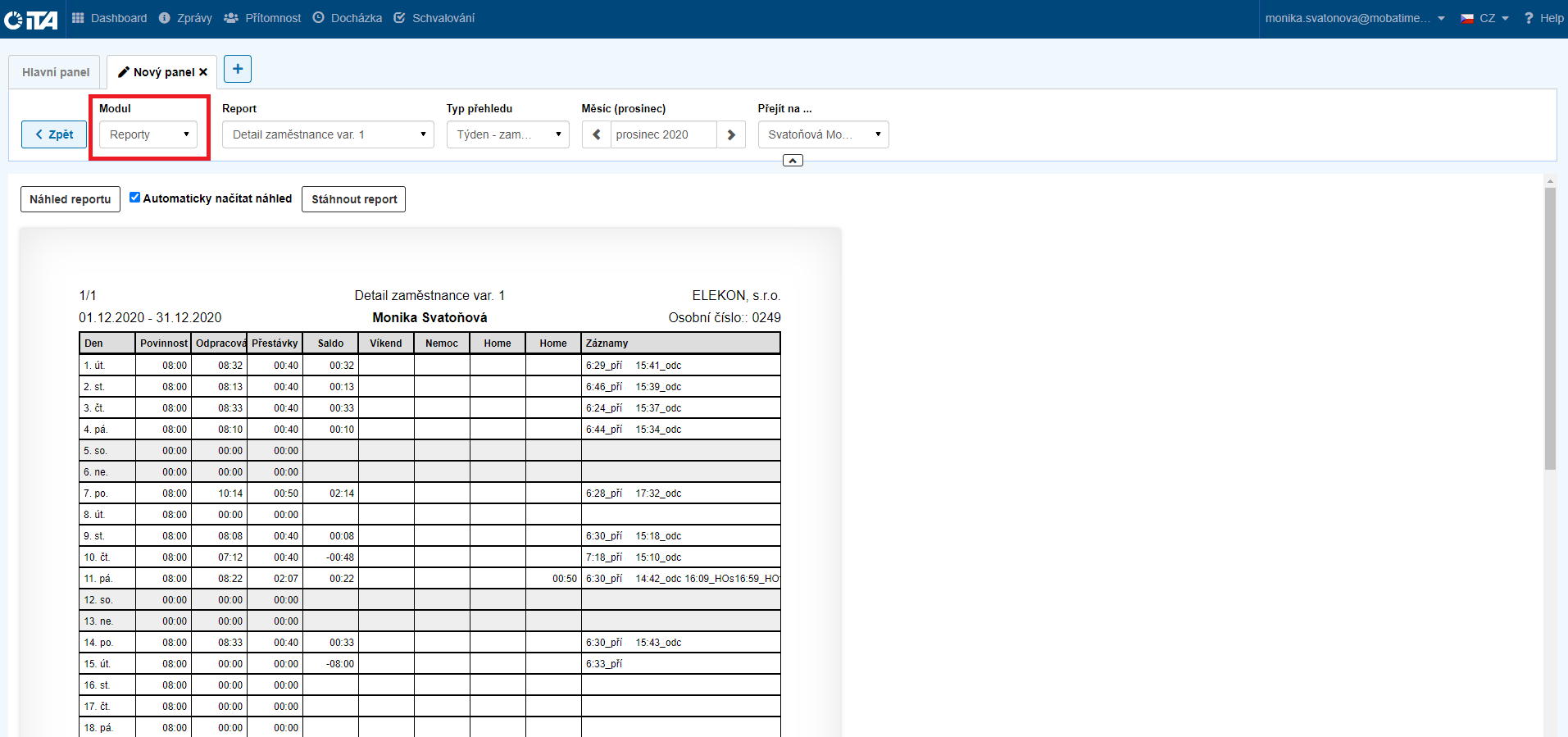1568x737 pixels.
Task: Open Zprávy messages section
Action: [185, 18]
